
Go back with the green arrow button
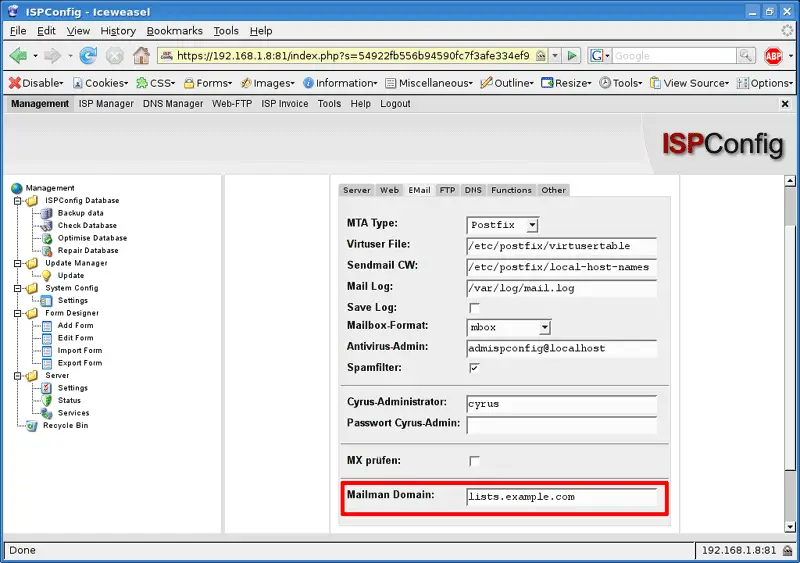(18, 56)
